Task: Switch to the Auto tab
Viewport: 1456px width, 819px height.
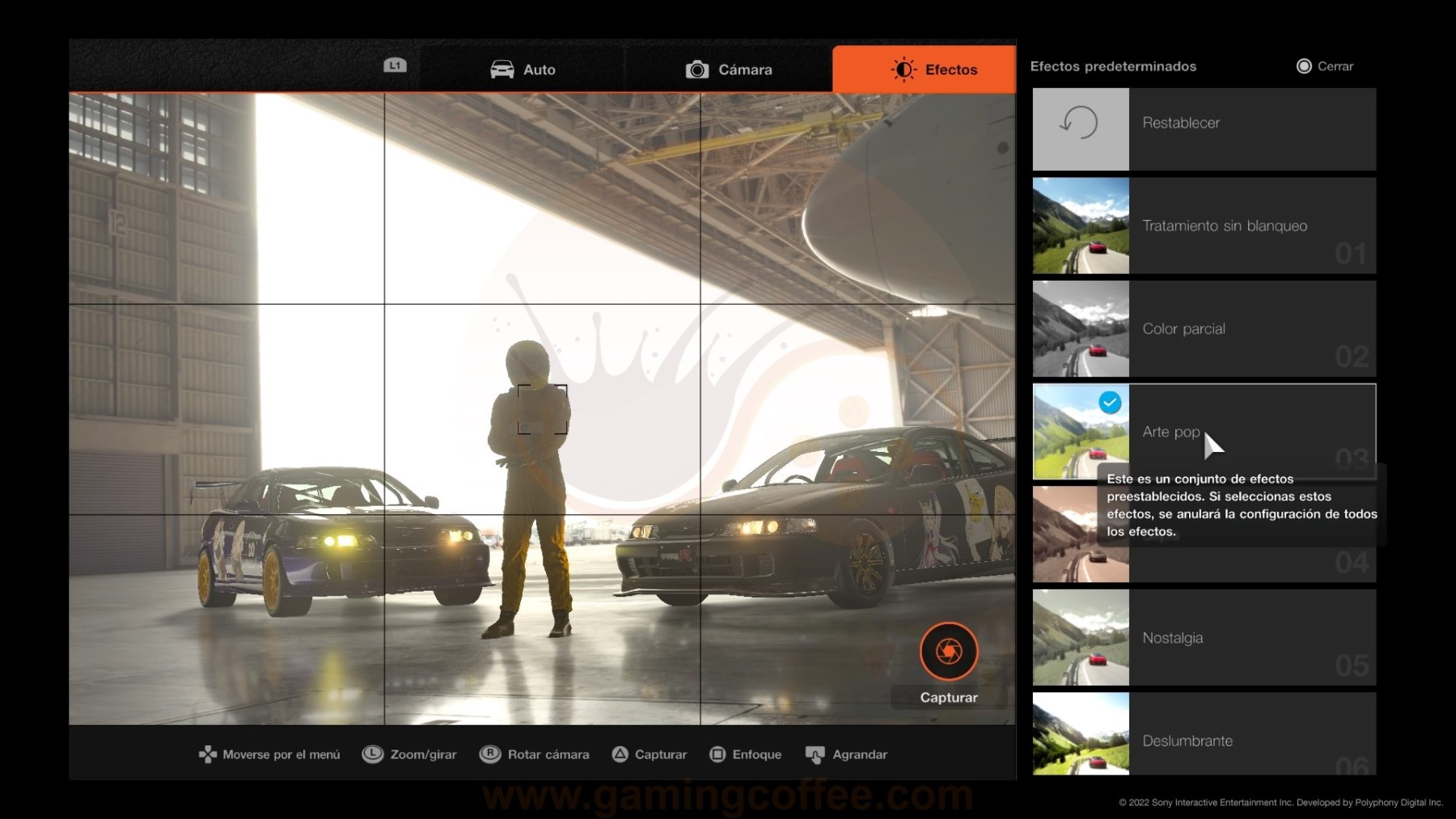Action: (523, 70)
